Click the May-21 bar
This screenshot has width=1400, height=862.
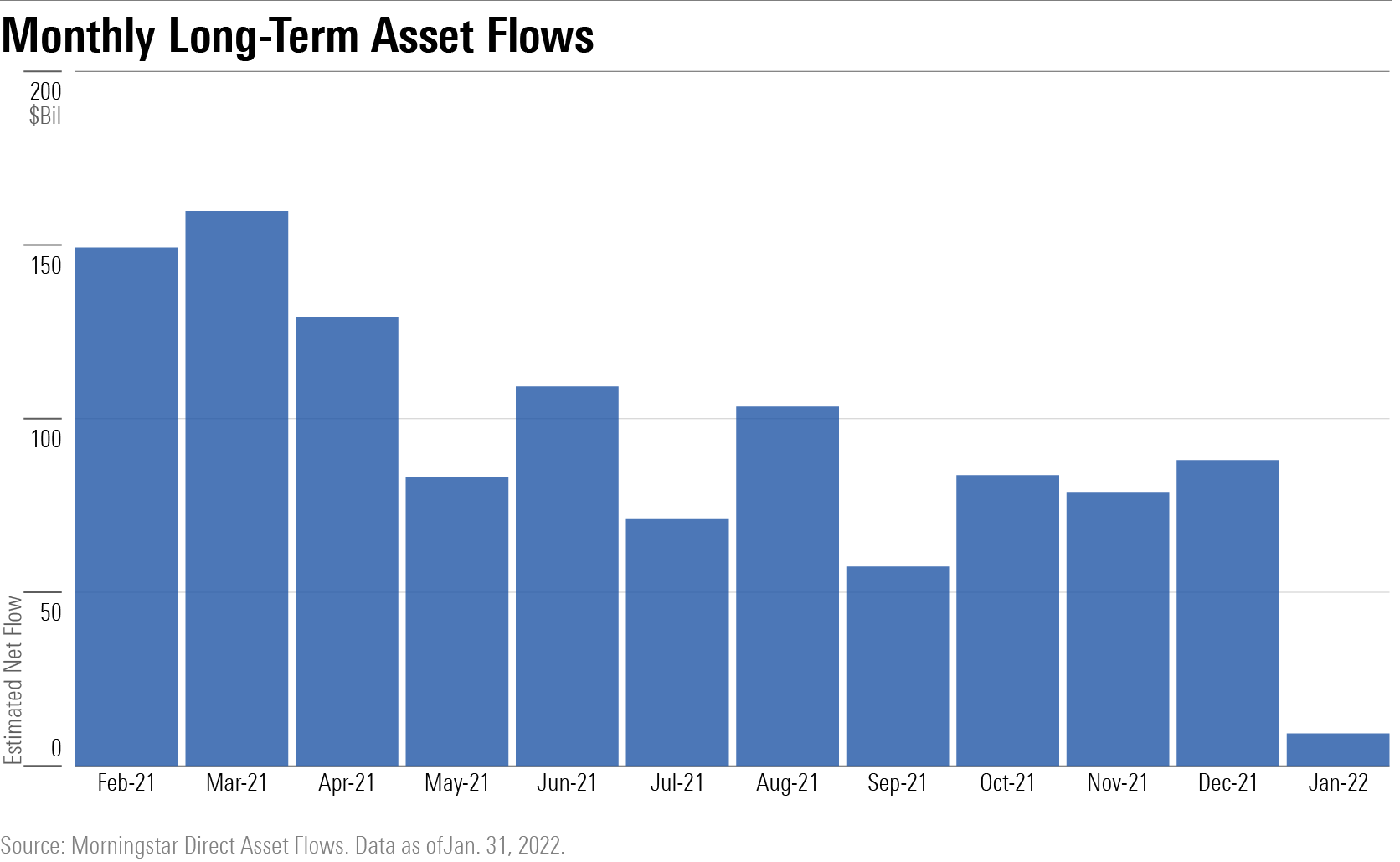[457, 621]
